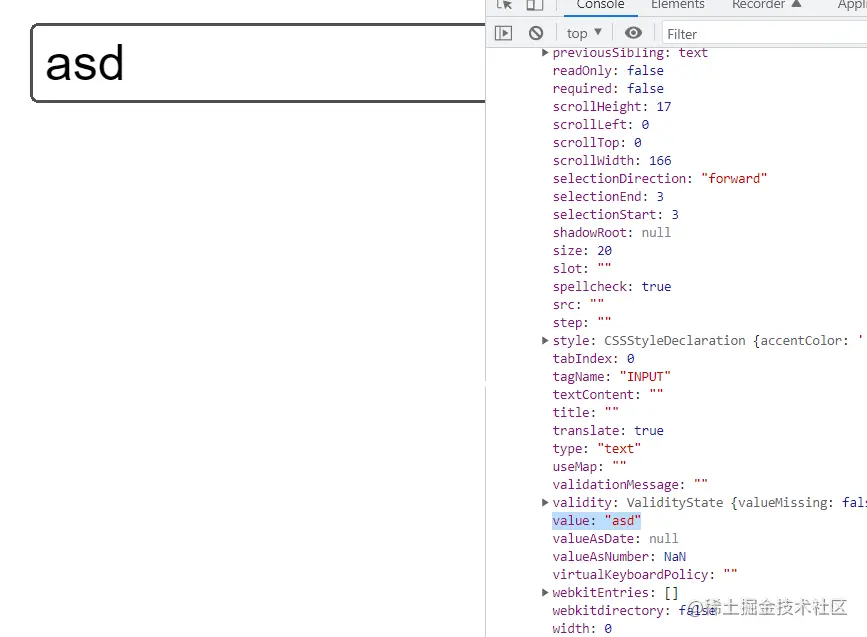
Task: Select the selectionStart: 3 row
Action: [x=615, y=215]
